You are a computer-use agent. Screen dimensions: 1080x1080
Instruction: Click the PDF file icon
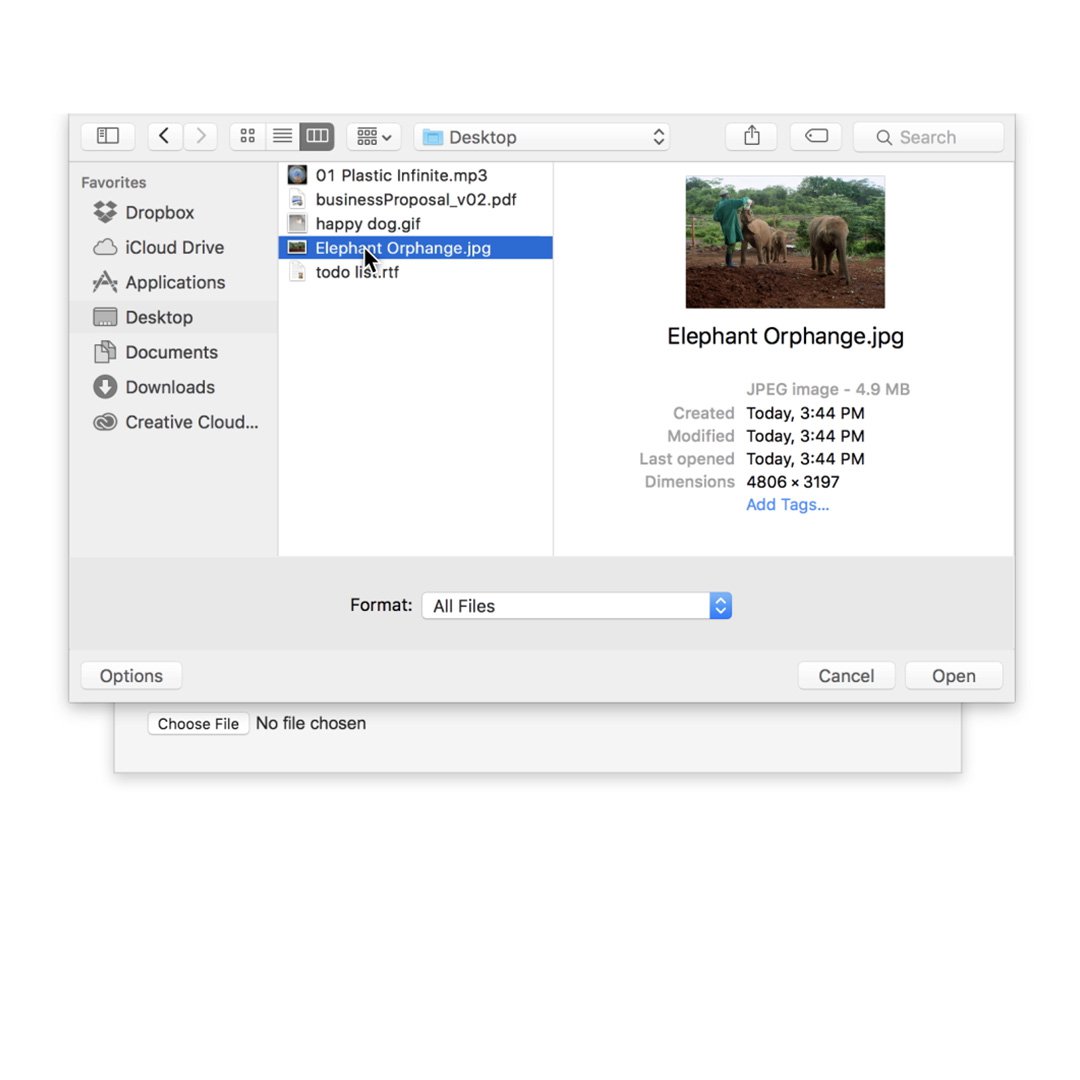297,199
